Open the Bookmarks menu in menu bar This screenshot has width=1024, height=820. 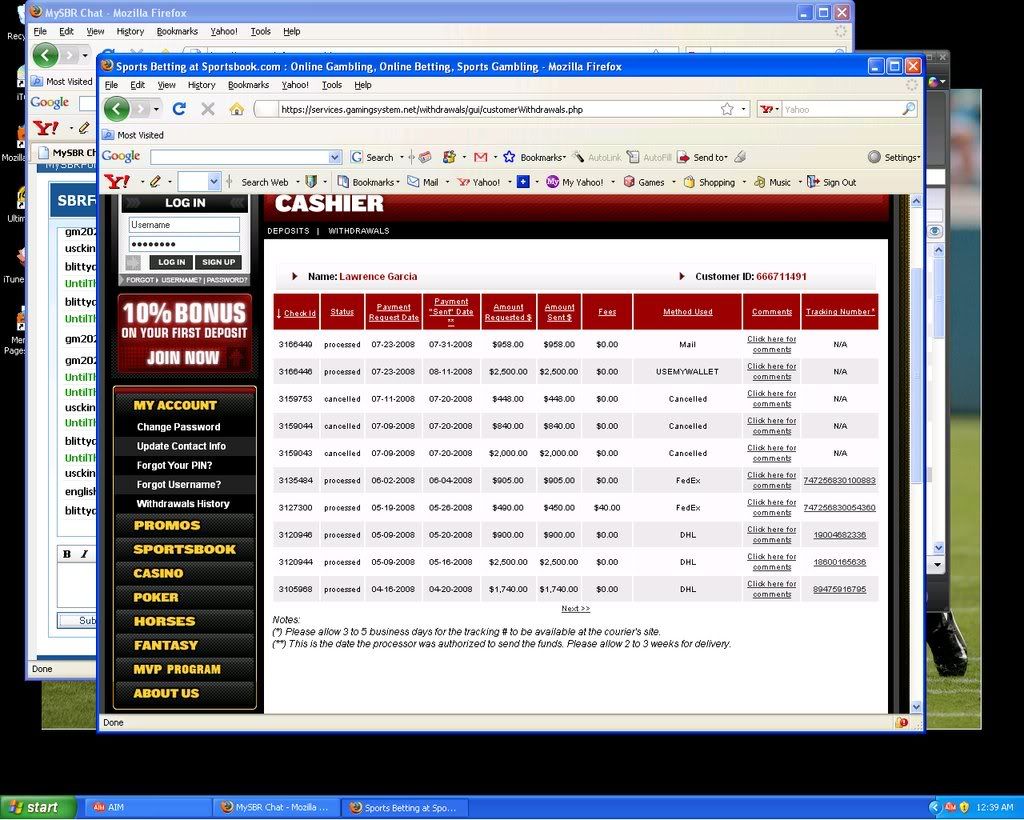(x=248, y=85)
